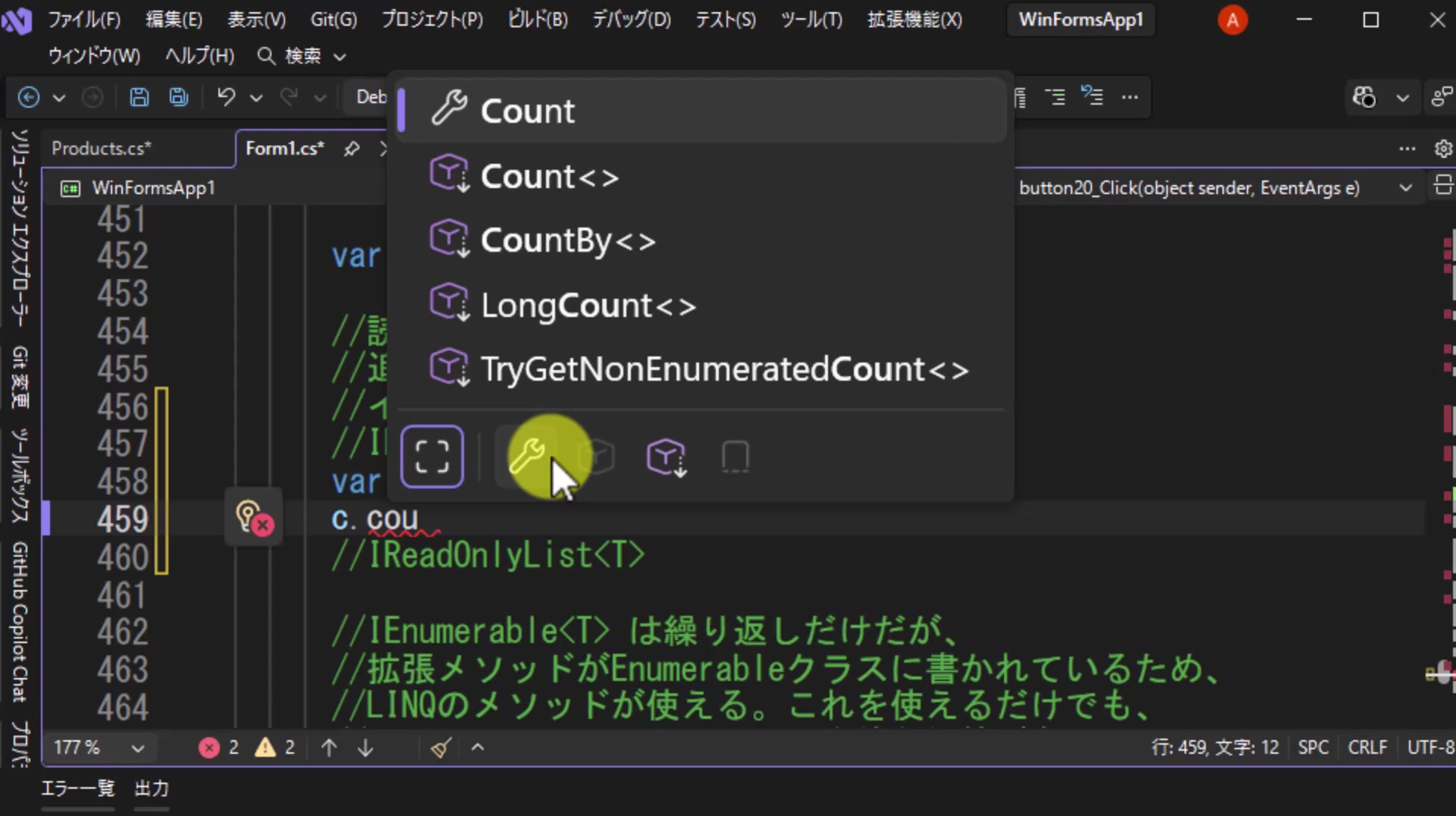Click the Undo icon
Screen dimensions: 1456x816
click(226, 97)
